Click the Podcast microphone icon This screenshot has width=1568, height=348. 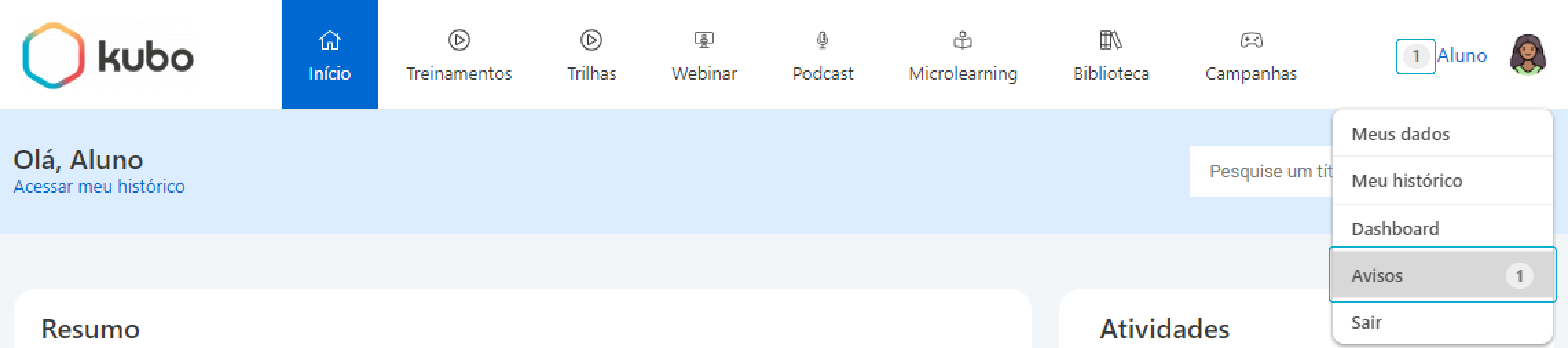[x=823, y=41]
